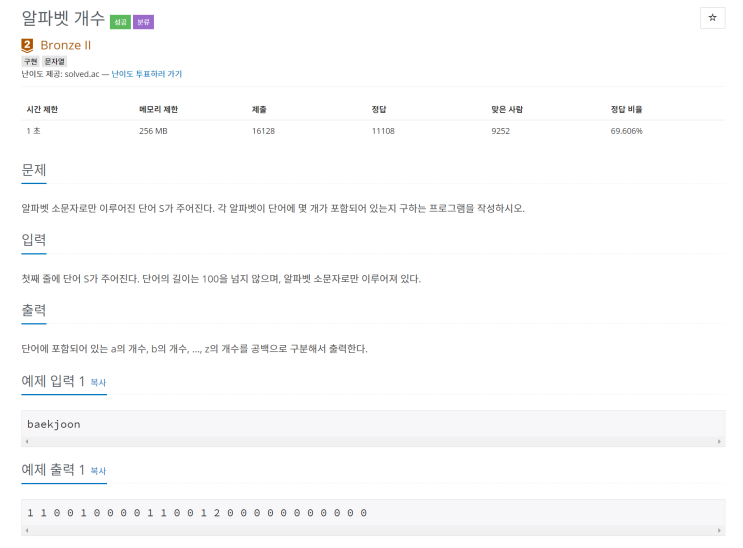Click the Bronze II tier badge icon
Image resolution: width=743 pixels, height=548 pixels.
[x=27, y=46]
